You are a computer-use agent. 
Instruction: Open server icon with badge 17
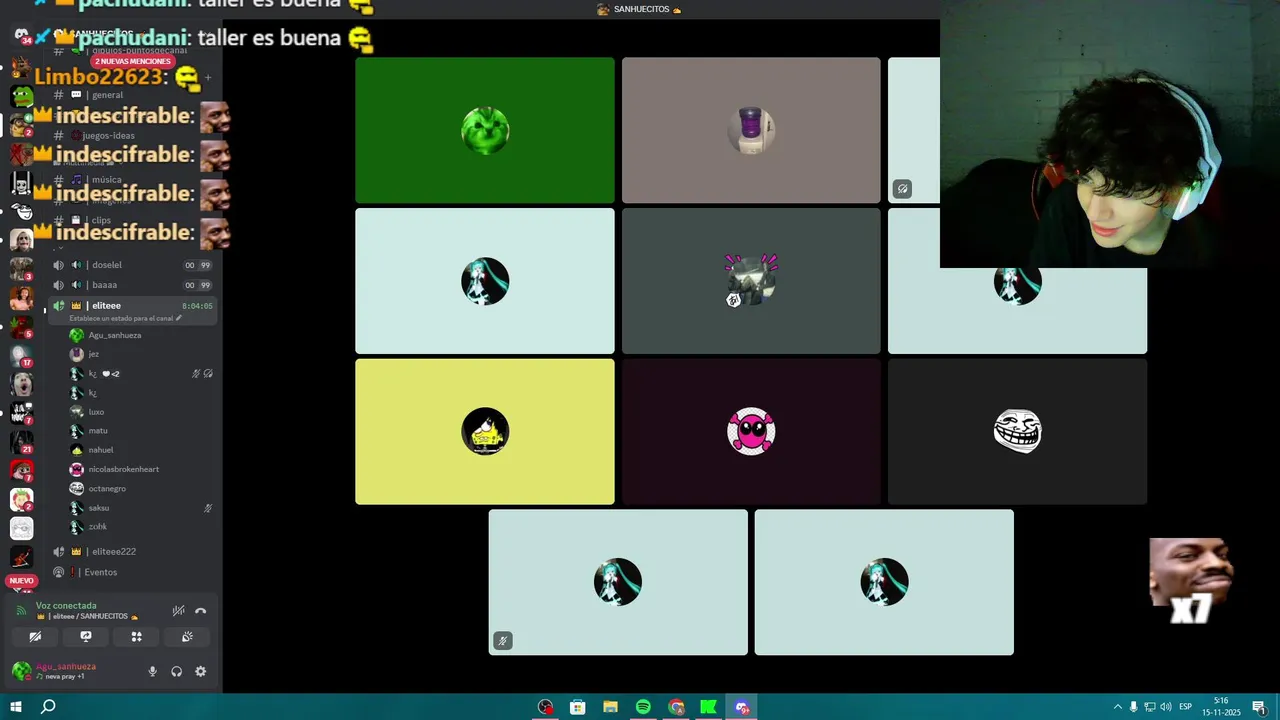[22, 355]
